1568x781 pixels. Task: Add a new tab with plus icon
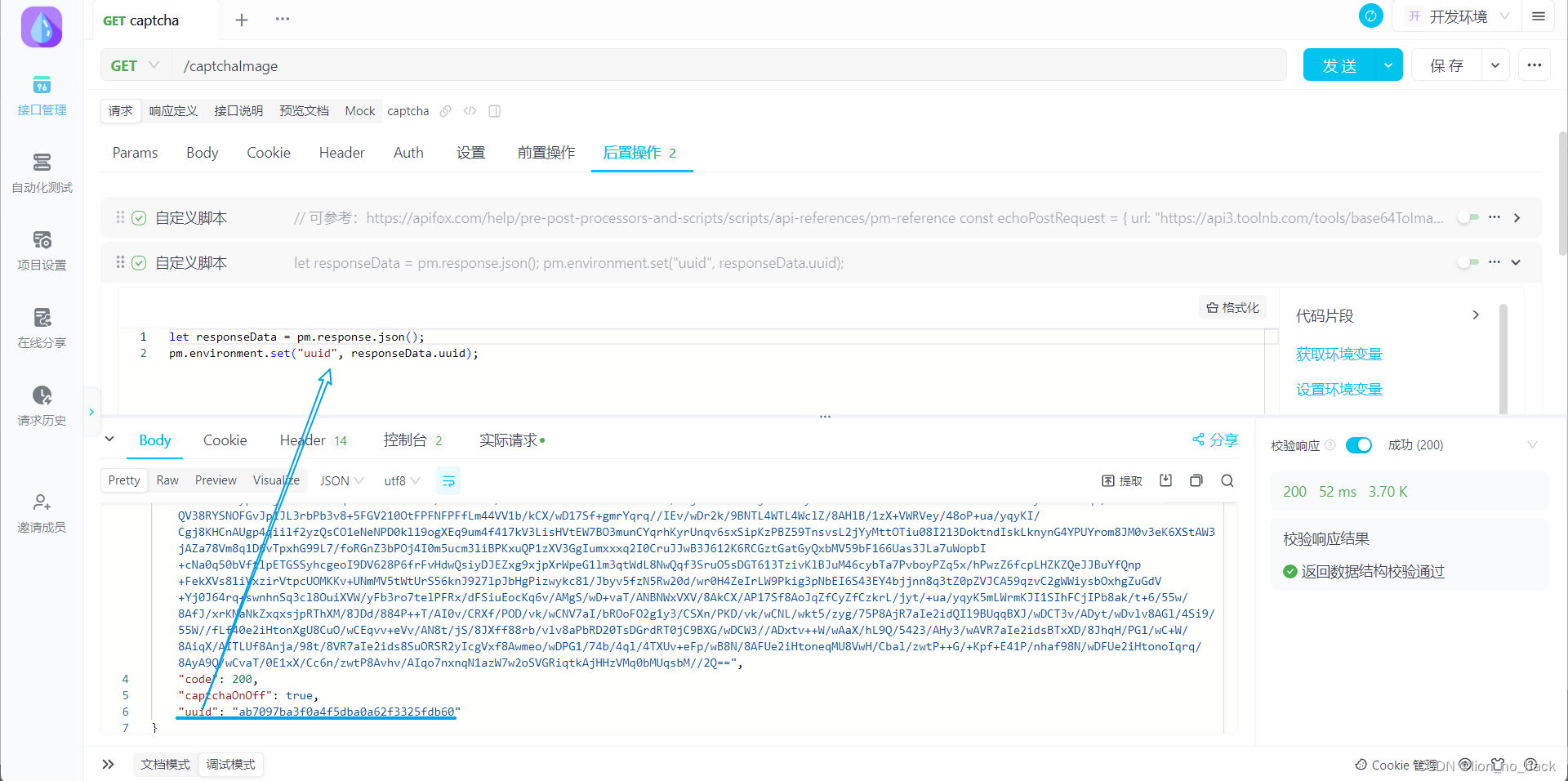point(242,20)
